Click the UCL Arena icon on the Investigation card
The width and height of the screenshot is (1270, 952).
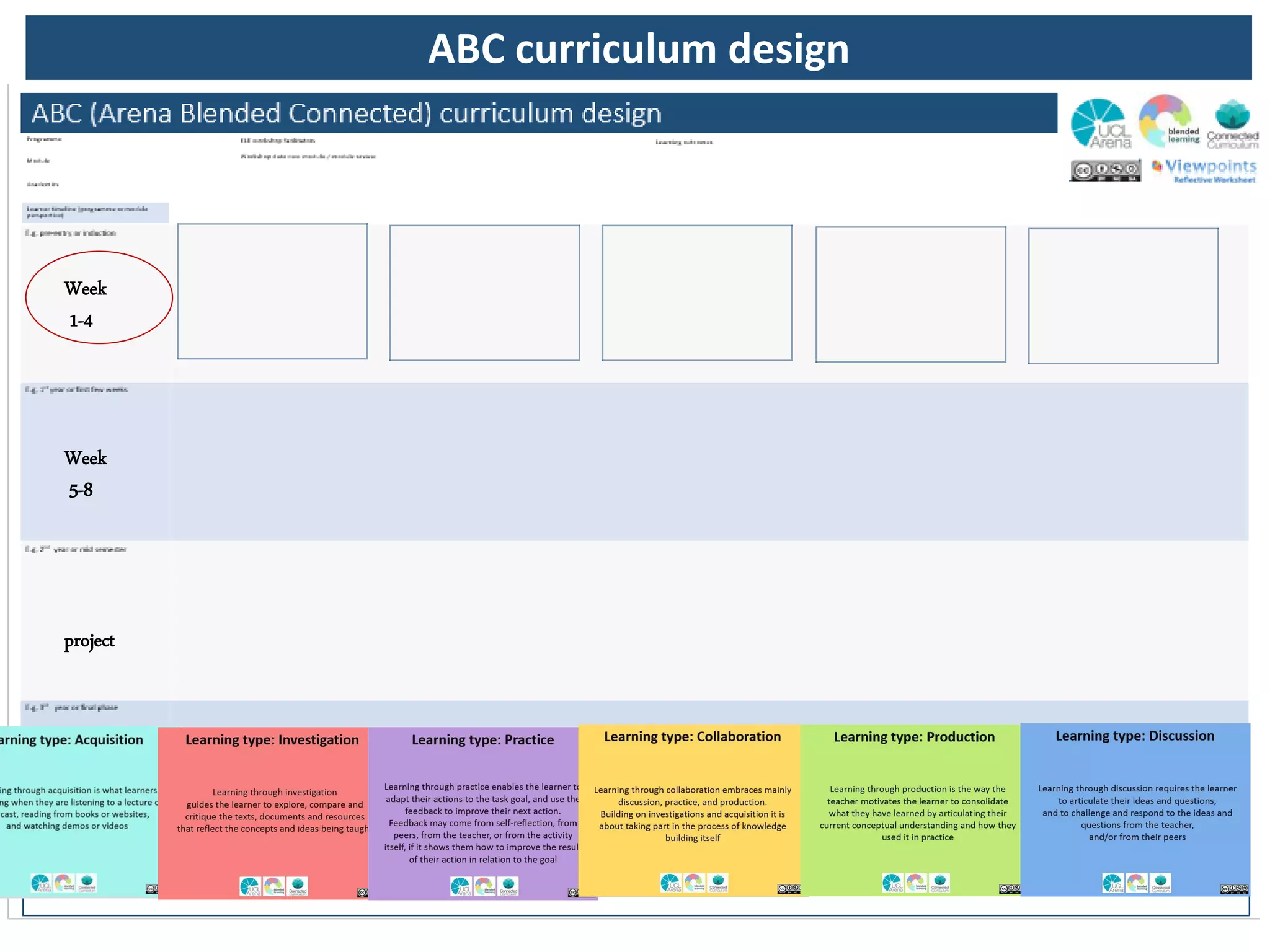coord(251,886)
